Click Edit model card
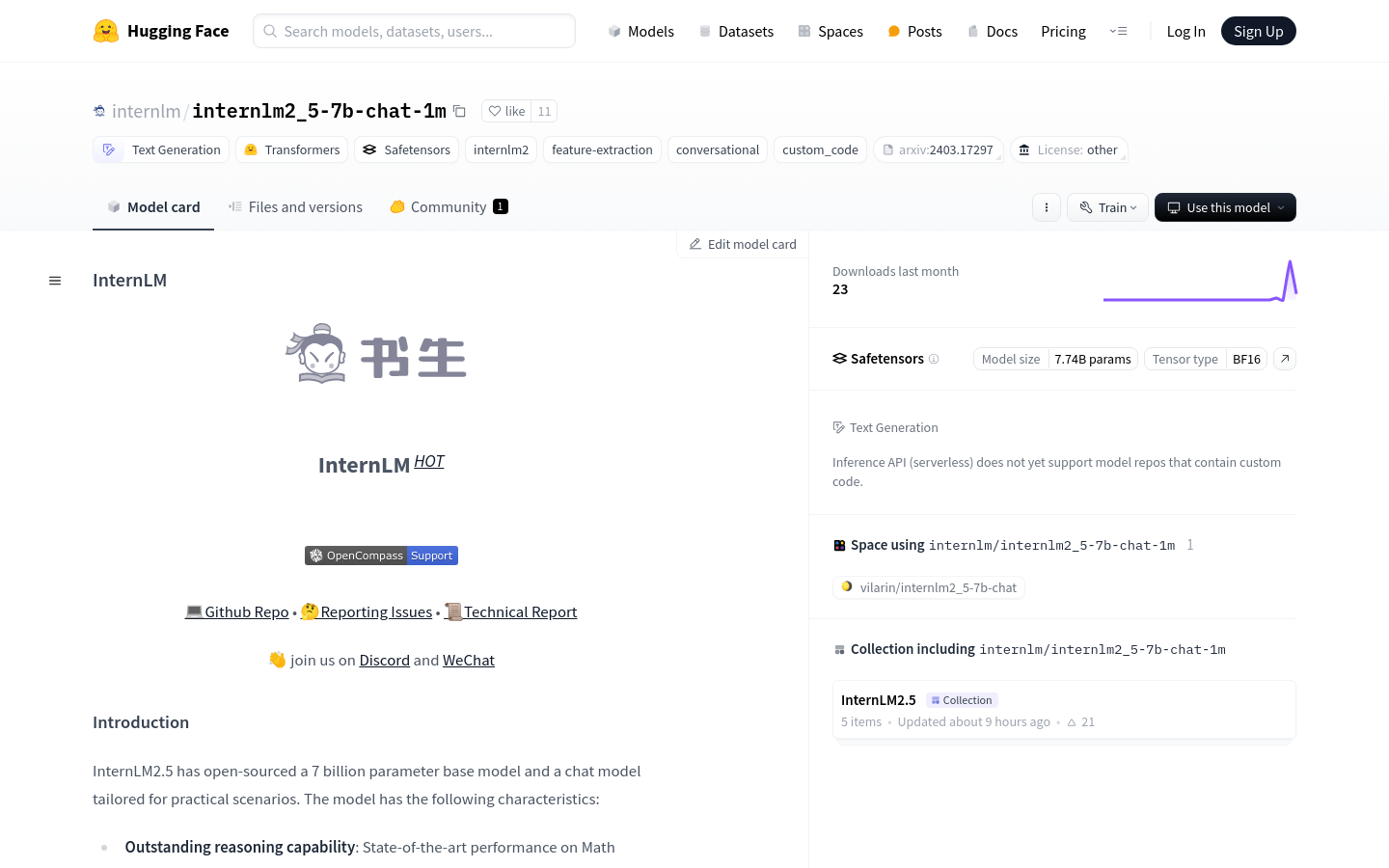 (743, 244)
